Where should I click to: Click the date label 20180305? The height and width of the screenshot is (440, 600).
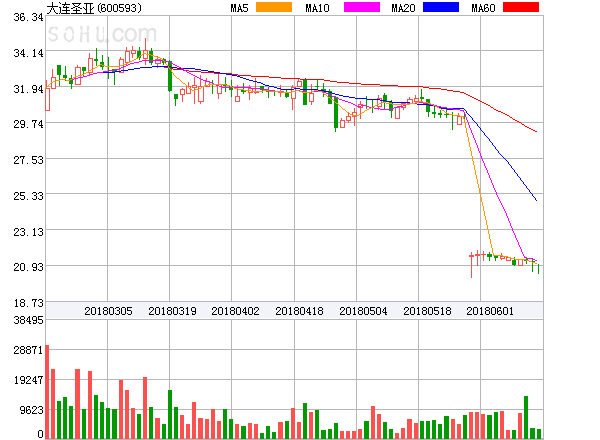(108, 311)
